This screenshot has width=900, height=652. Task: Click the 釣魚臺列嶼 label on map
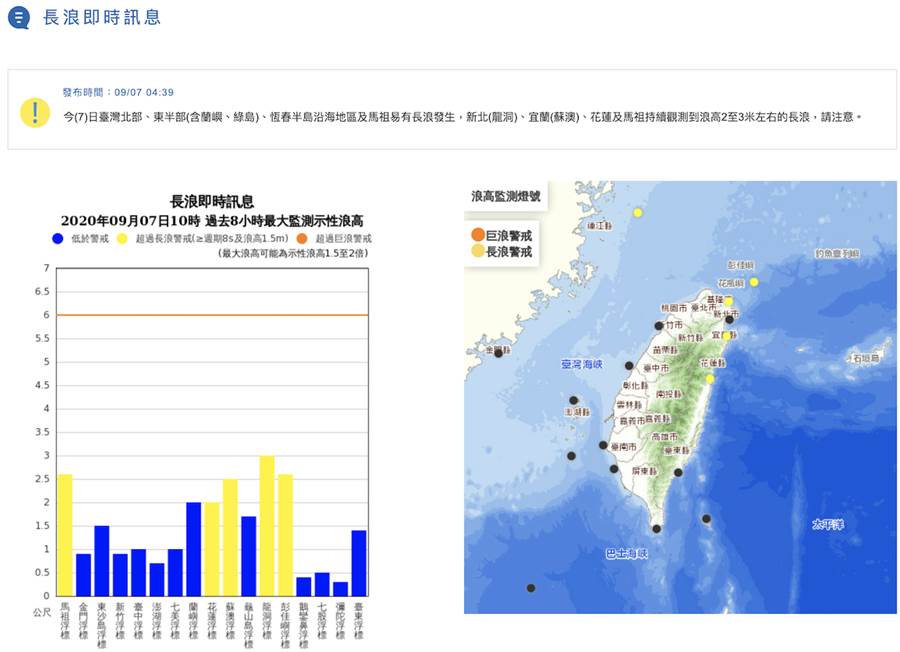[837, 254]
